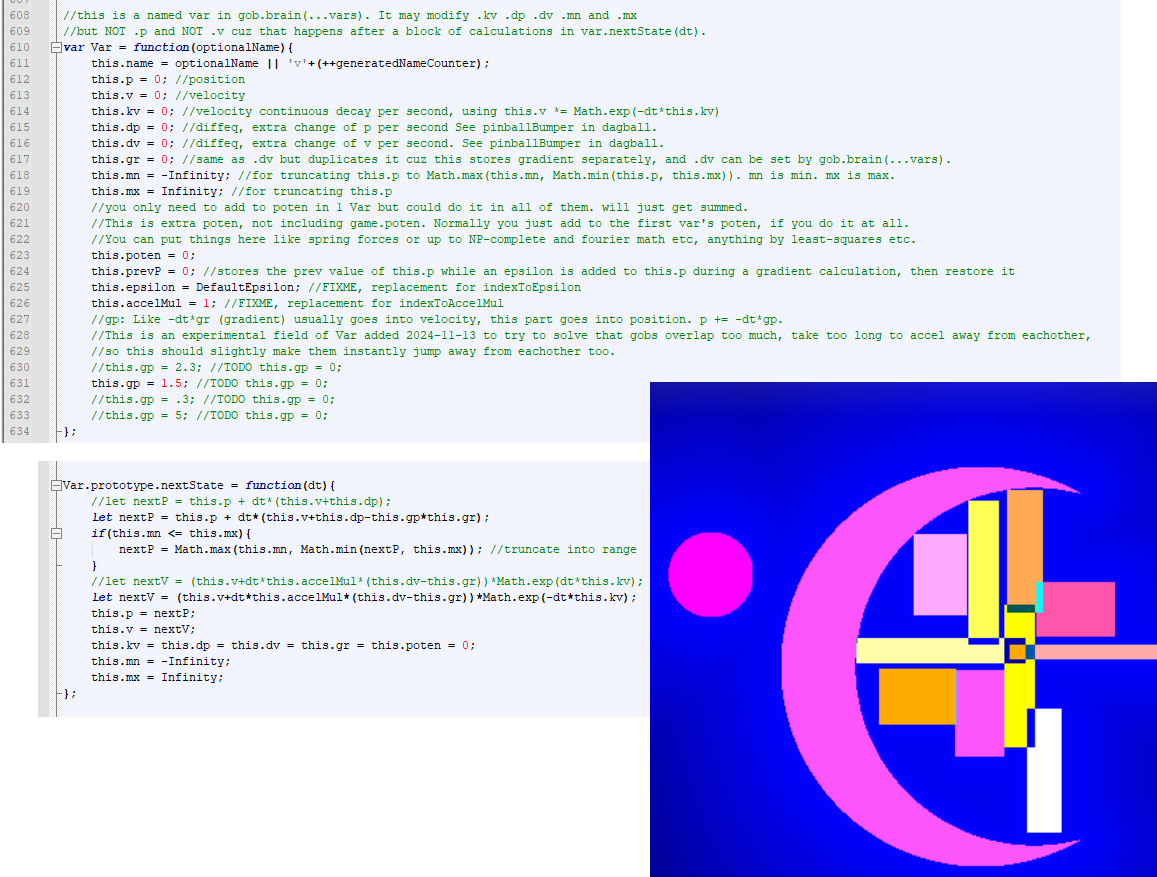Click the hot pink rectangle on the right

1076,609
